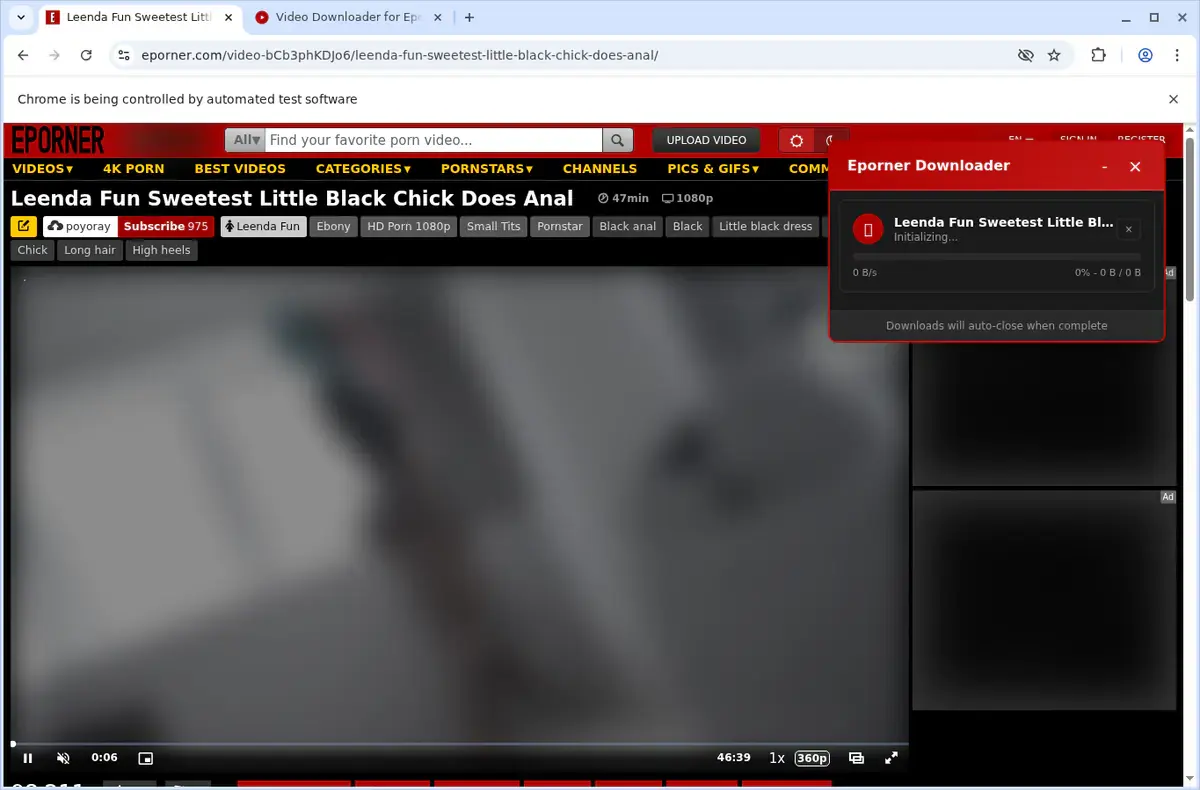Open the EN language dropdown
This screenshot has width=1200, height=790.
pyautogui.click(x=1021, y=139)
